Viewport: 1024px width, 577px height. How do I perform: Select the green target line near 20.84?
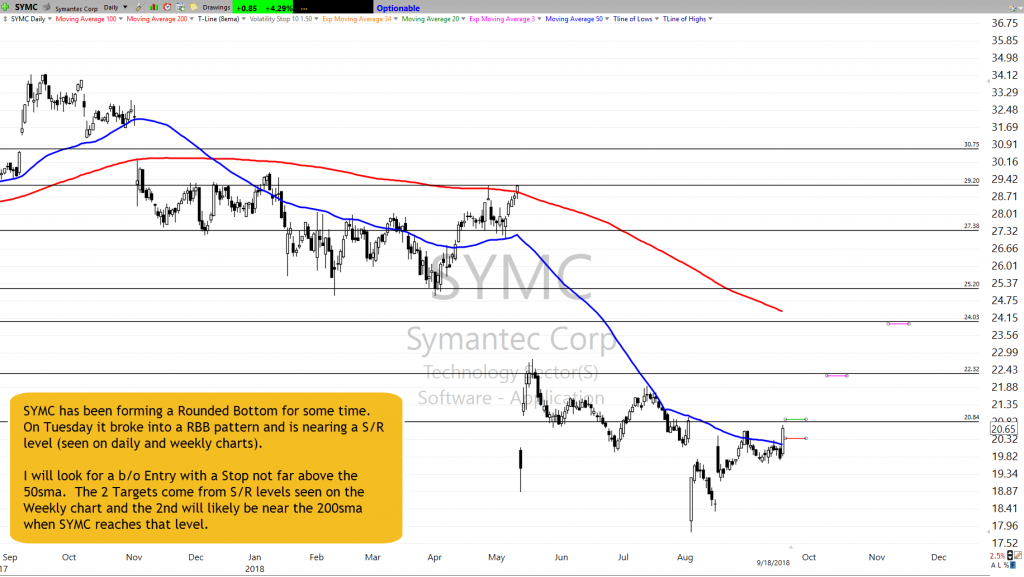coord(795,419)
